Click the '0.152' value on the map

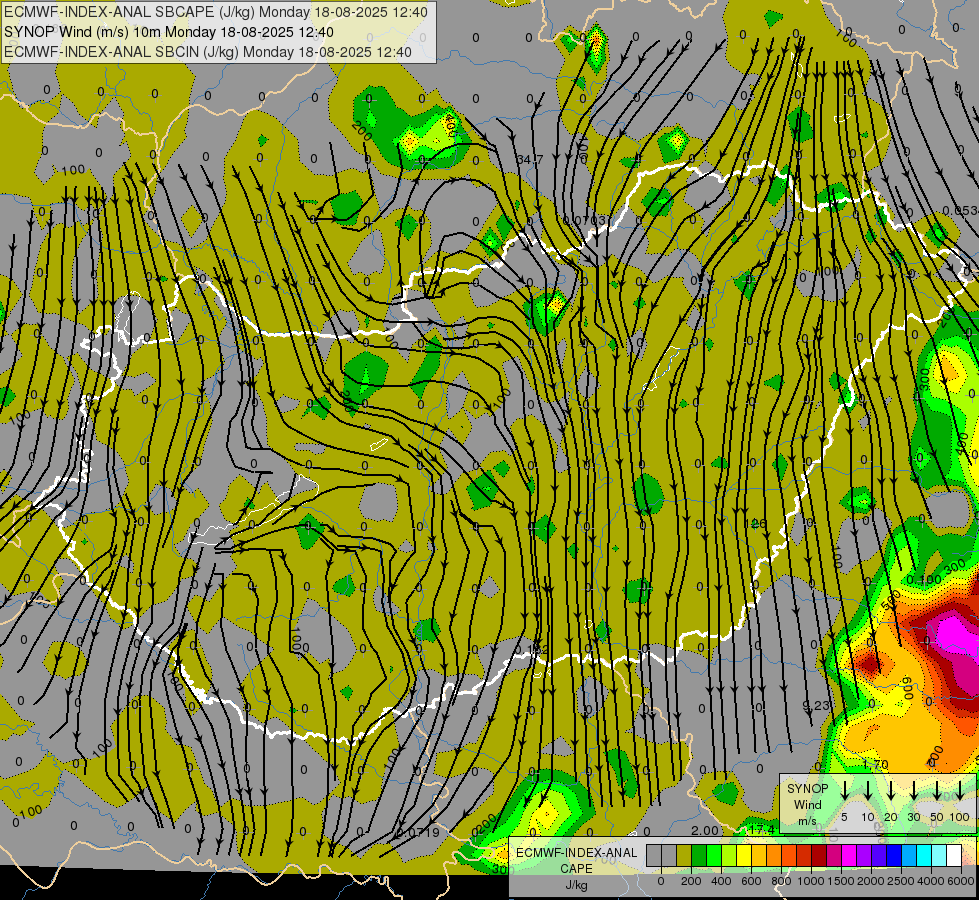pos(531,650)
